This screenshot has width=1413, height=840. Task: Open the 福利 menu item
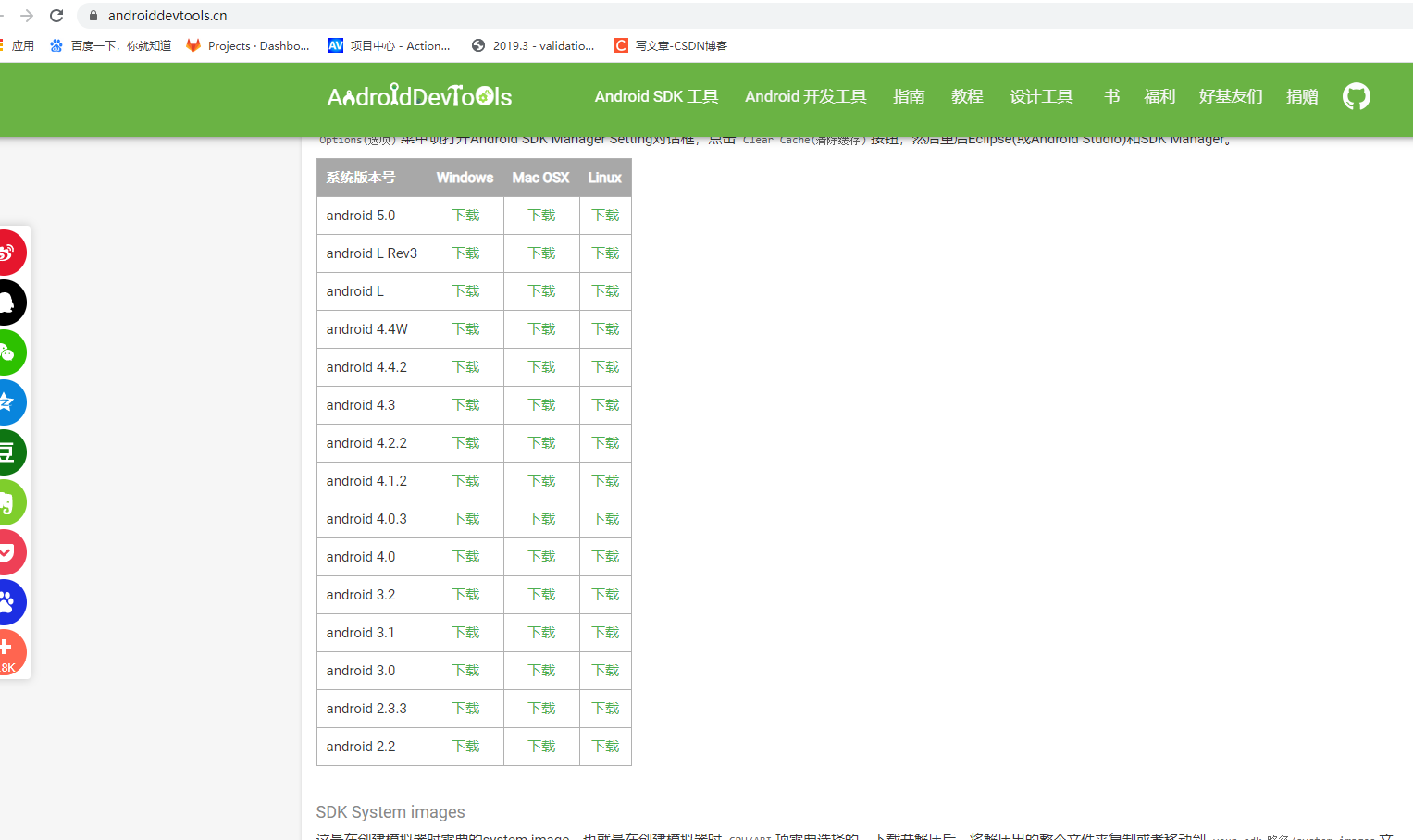(1159, 96)
